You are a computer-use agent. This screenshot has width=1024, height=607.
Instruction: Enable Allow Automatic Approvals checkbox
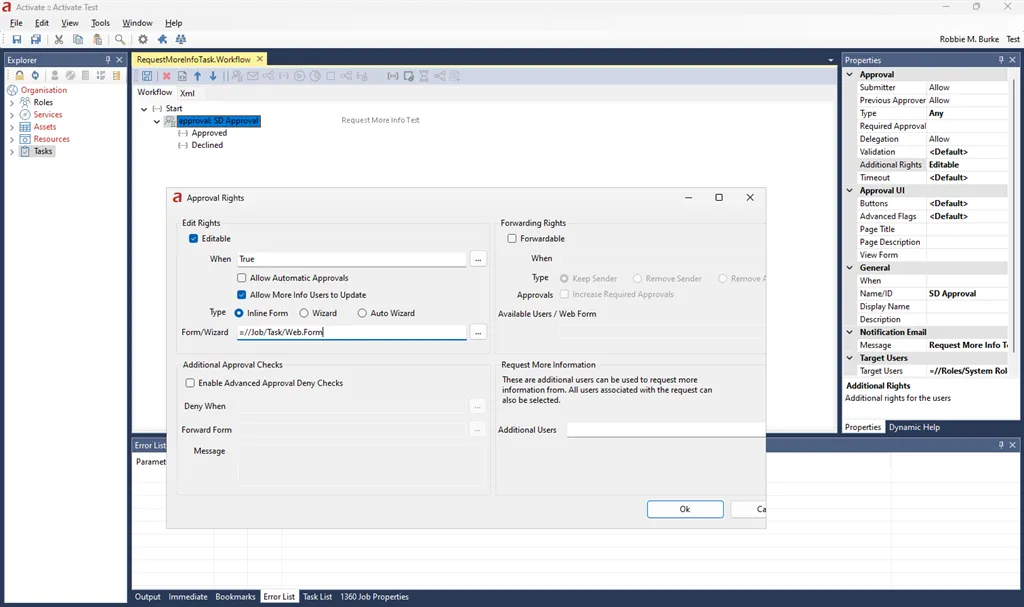242,278
